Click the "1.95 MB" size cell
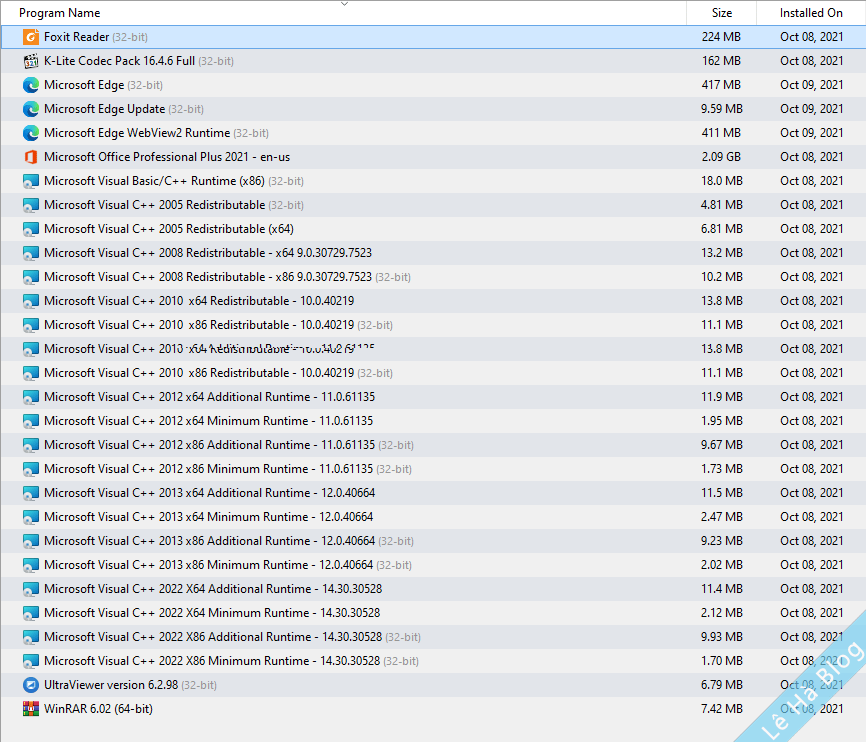 (x=721, y=421)
